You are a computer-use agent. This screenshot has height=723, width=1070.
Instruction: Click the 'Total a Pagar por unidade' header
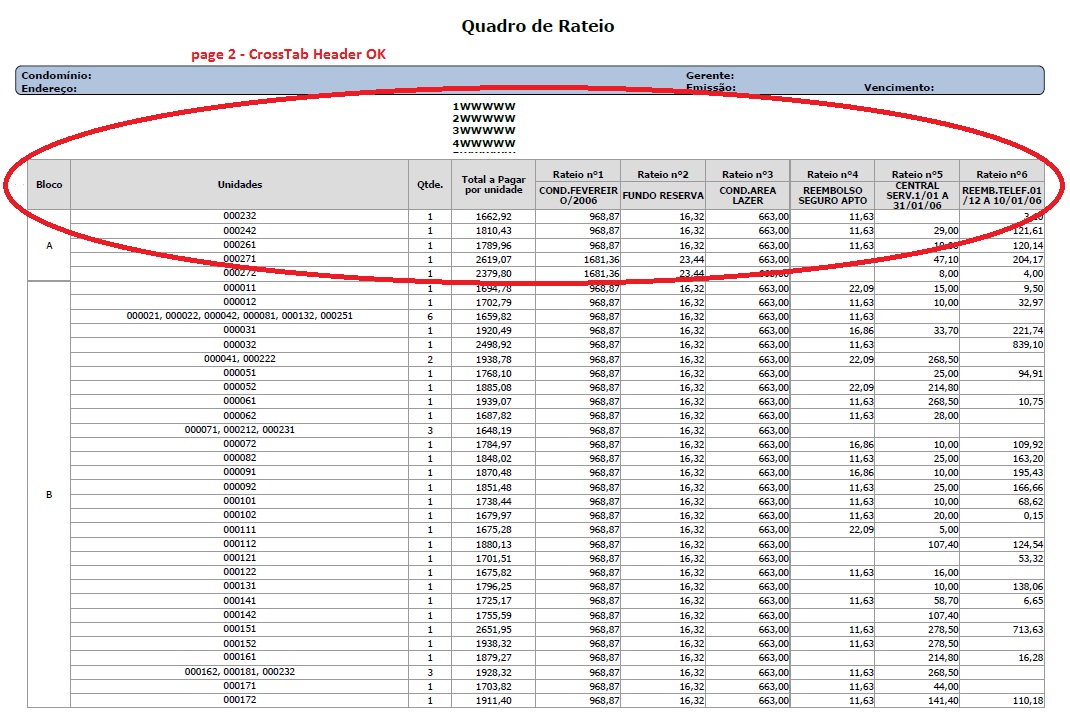point(493,184)
